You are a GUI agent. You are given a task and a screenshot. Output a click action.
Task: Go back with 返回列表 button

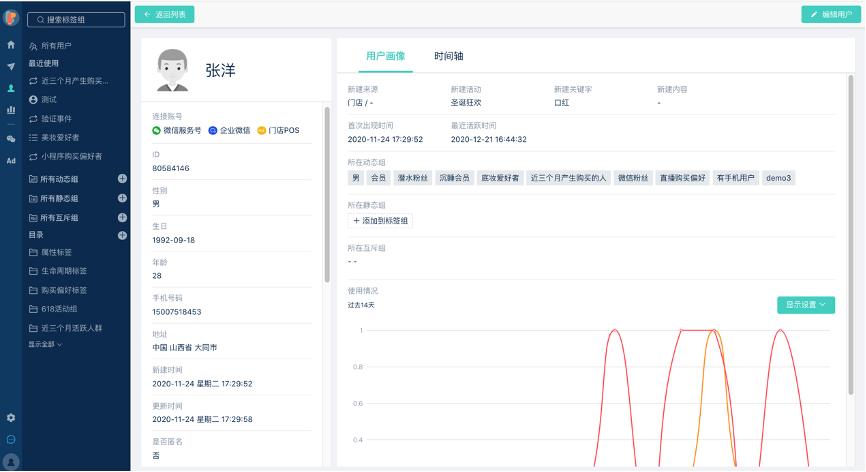click(165, 14)
